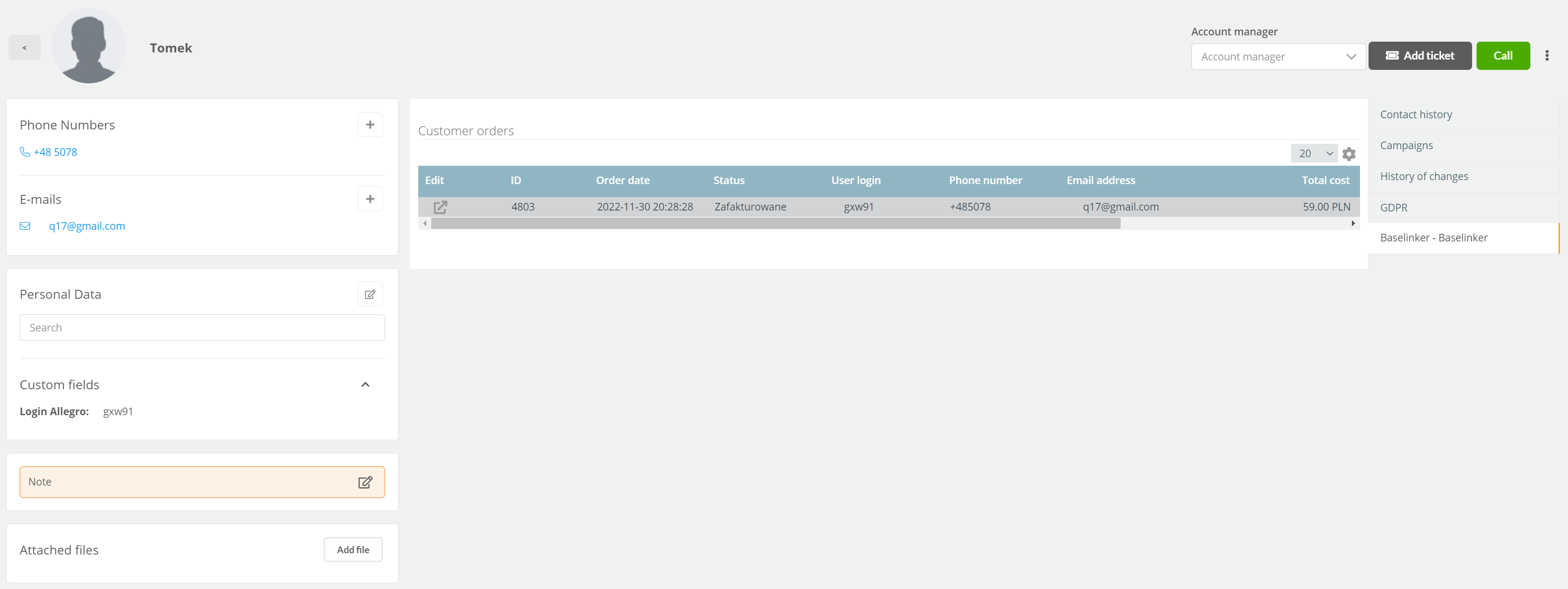Click the ID column header
The width and height of the screenshot is (1568, 589).
click(x=515, y=181)
